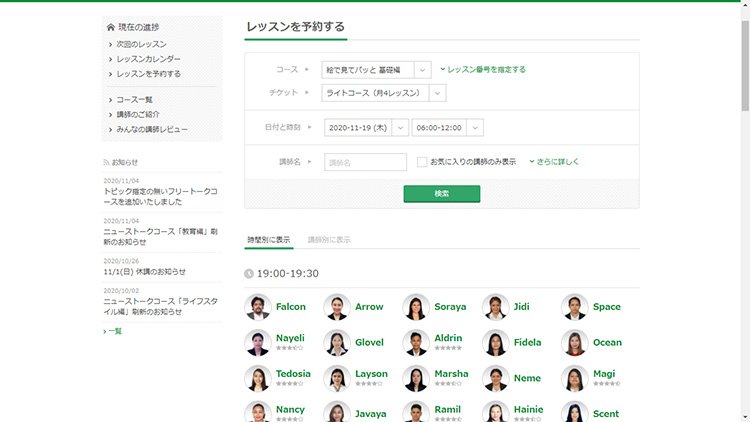Image resolution: width=750 pixels, height=422 pixels.
Task: Click the clock icon beside 19:00-19:30
Action: pyautogui.click(x=249, y=273)
